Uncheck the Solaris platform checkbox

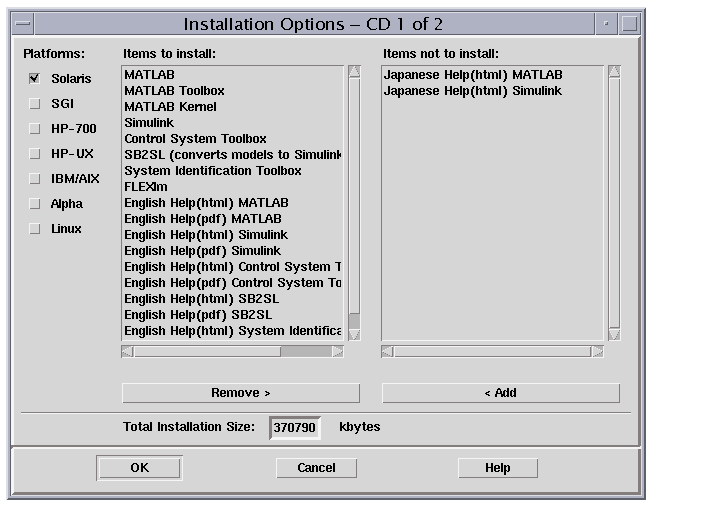(x=35, y=78)
